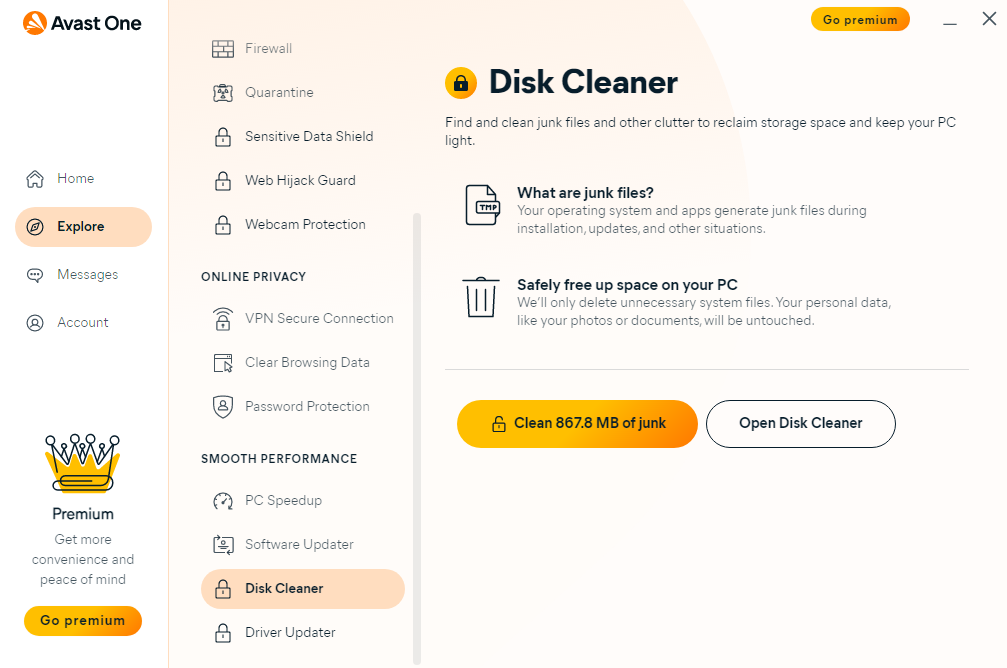Click the Disk Cleaner page title

point(583,83)
